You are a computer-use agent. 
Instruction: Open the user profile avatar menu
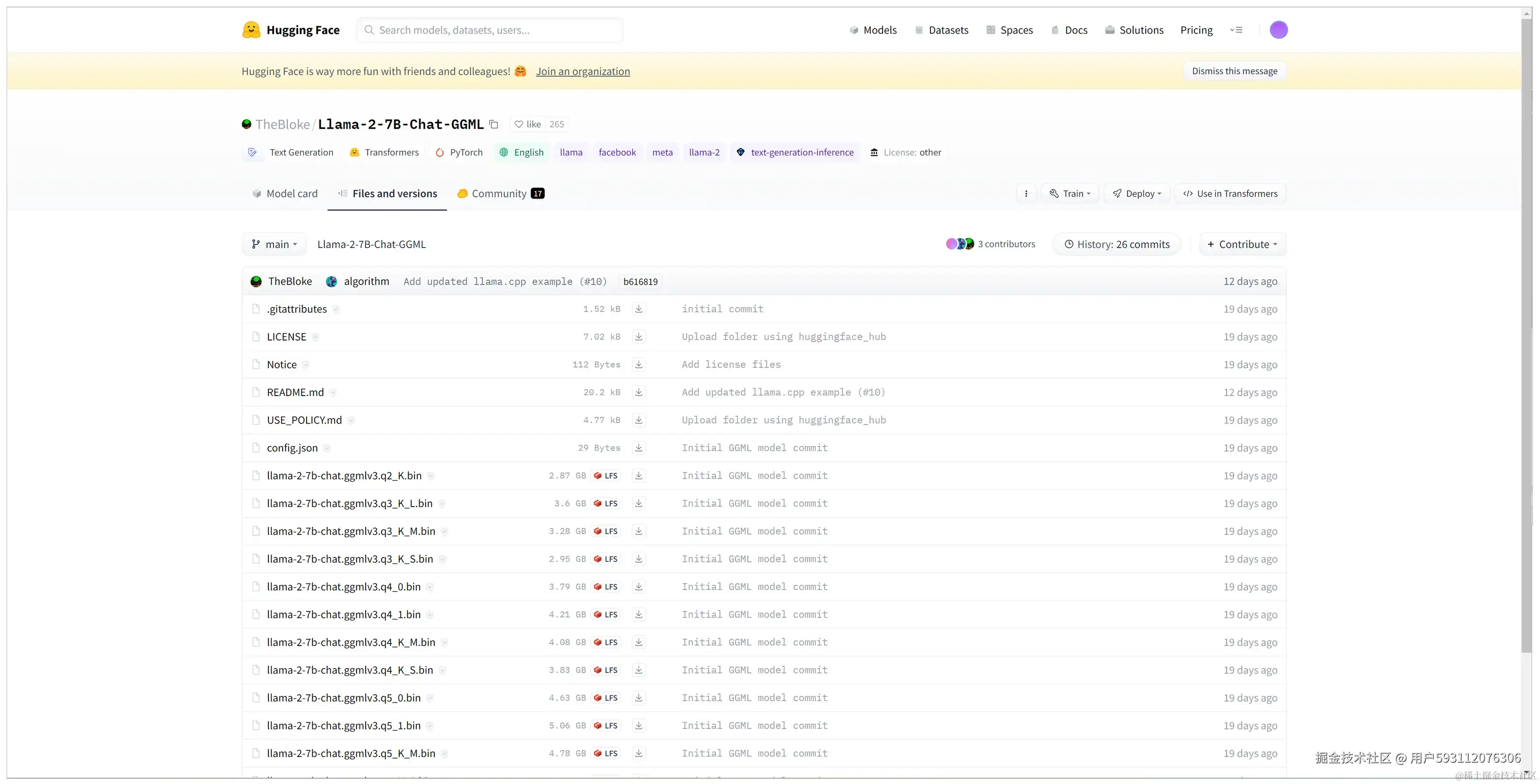tap(1278, 30)
